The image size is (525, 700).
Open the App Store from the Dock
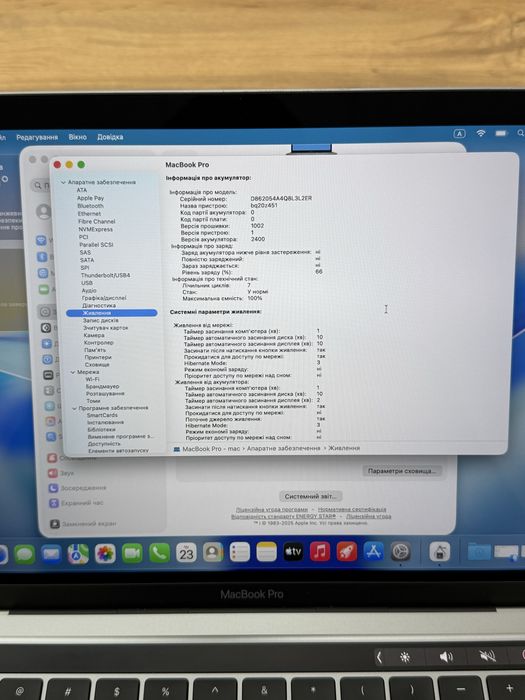(374, 552)
